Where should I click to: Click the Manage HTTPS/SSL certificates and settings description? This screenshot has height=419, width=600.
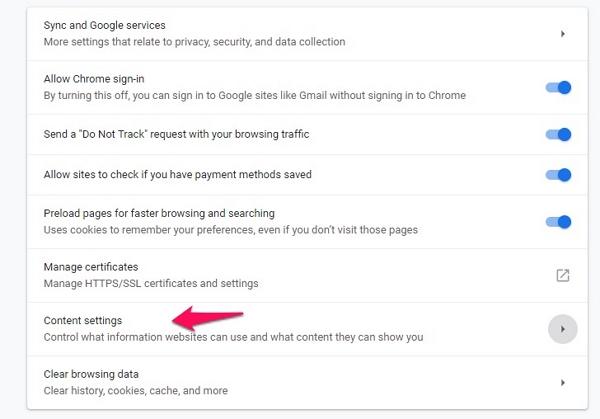click(x=151, y=284)
